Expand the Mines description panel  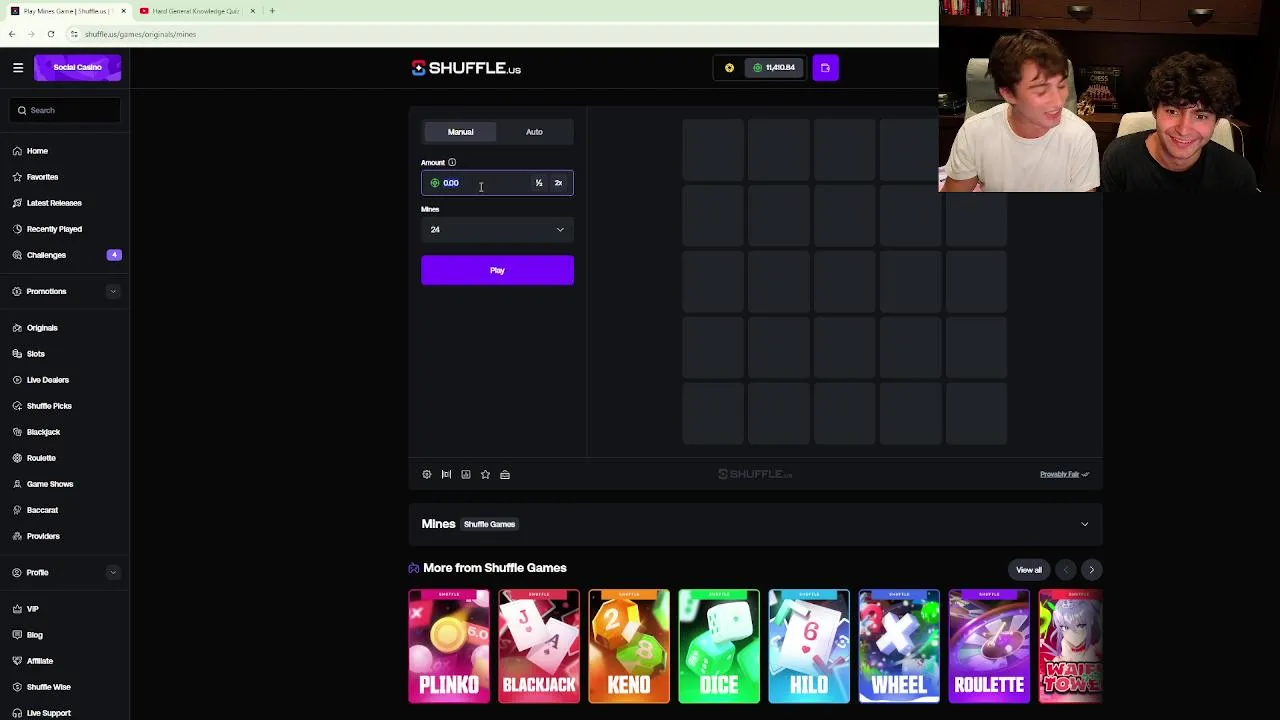click(x=1085, y=524)
